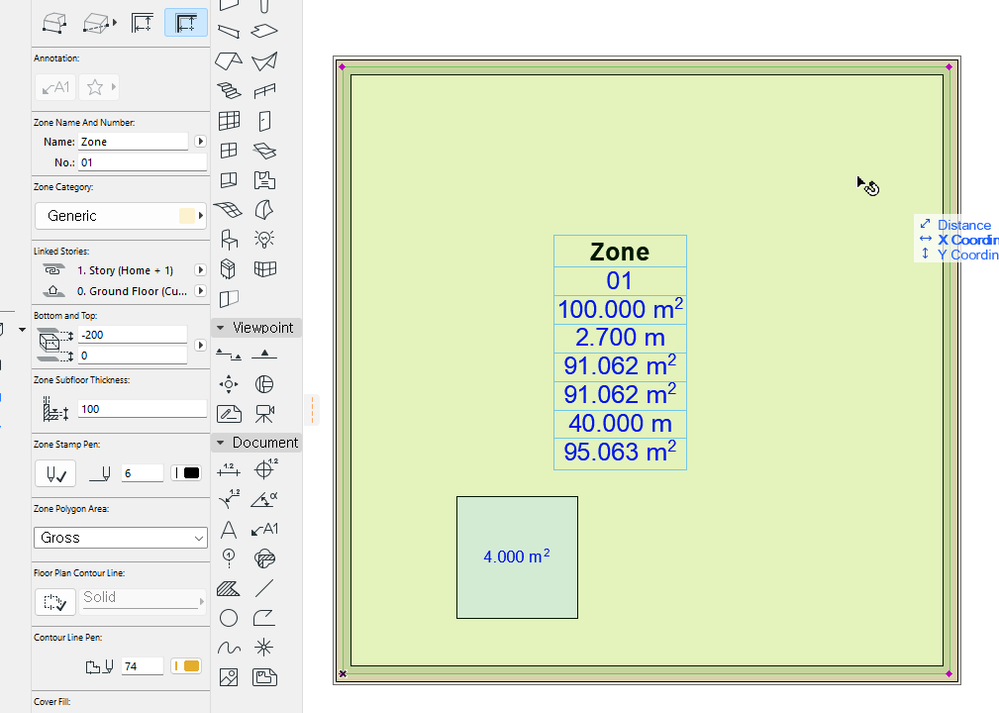Toggle the Zone Stamp Pen checkmark button
This screenshot has height=713, width=999.
tap(55, 473)
